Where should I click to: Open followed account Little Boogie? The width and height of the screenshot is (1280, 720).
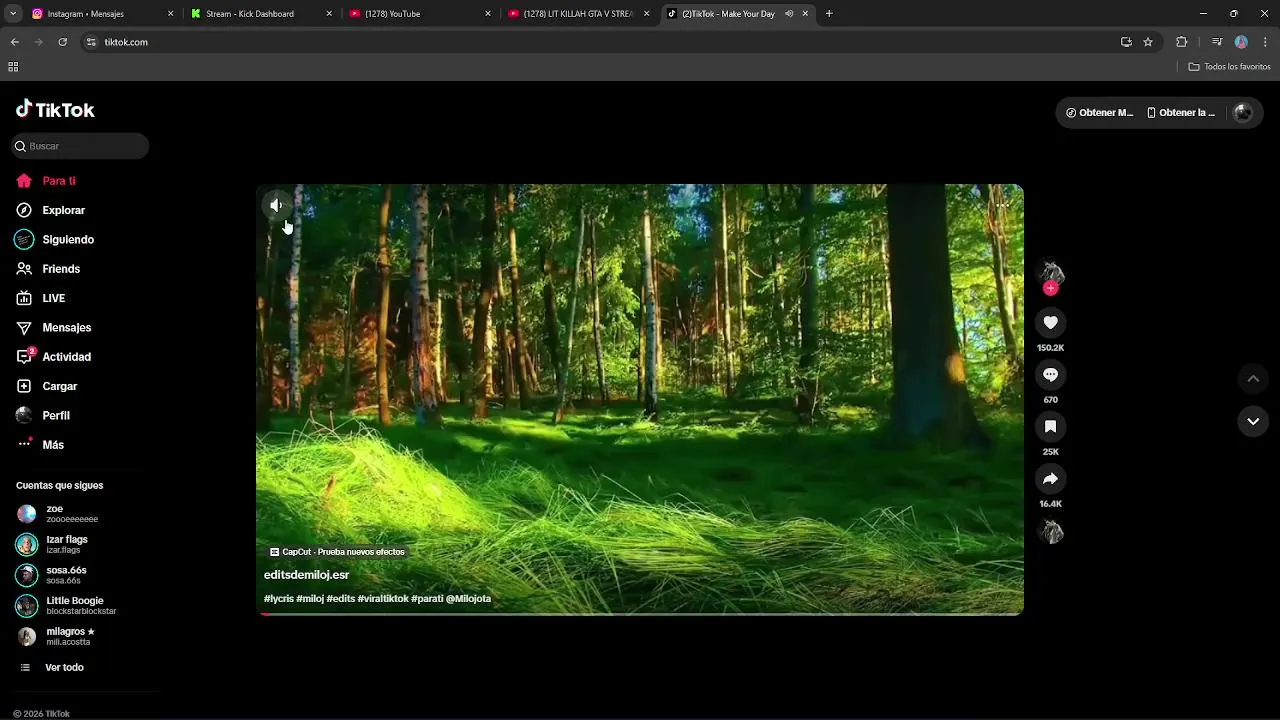pyautogui.click(x=80, y=606)
